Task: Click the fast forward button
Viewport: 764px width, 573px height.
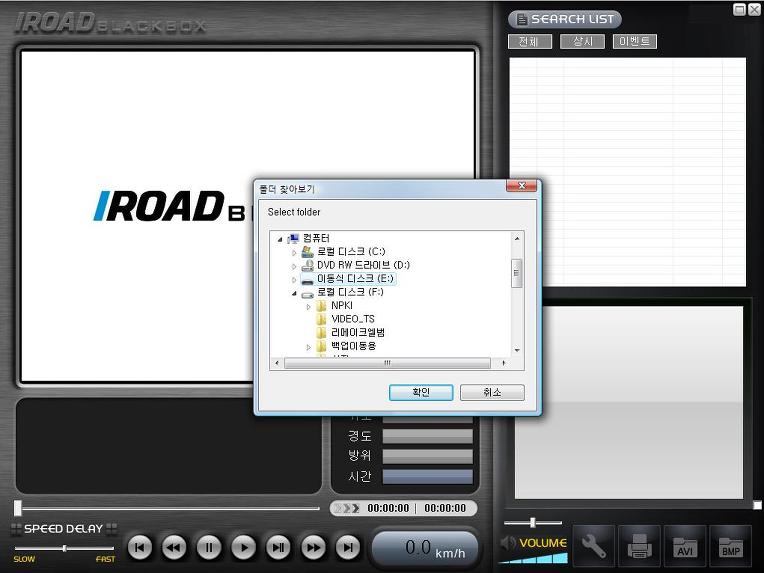Action: pyautogui.click(x=313, y=548)
